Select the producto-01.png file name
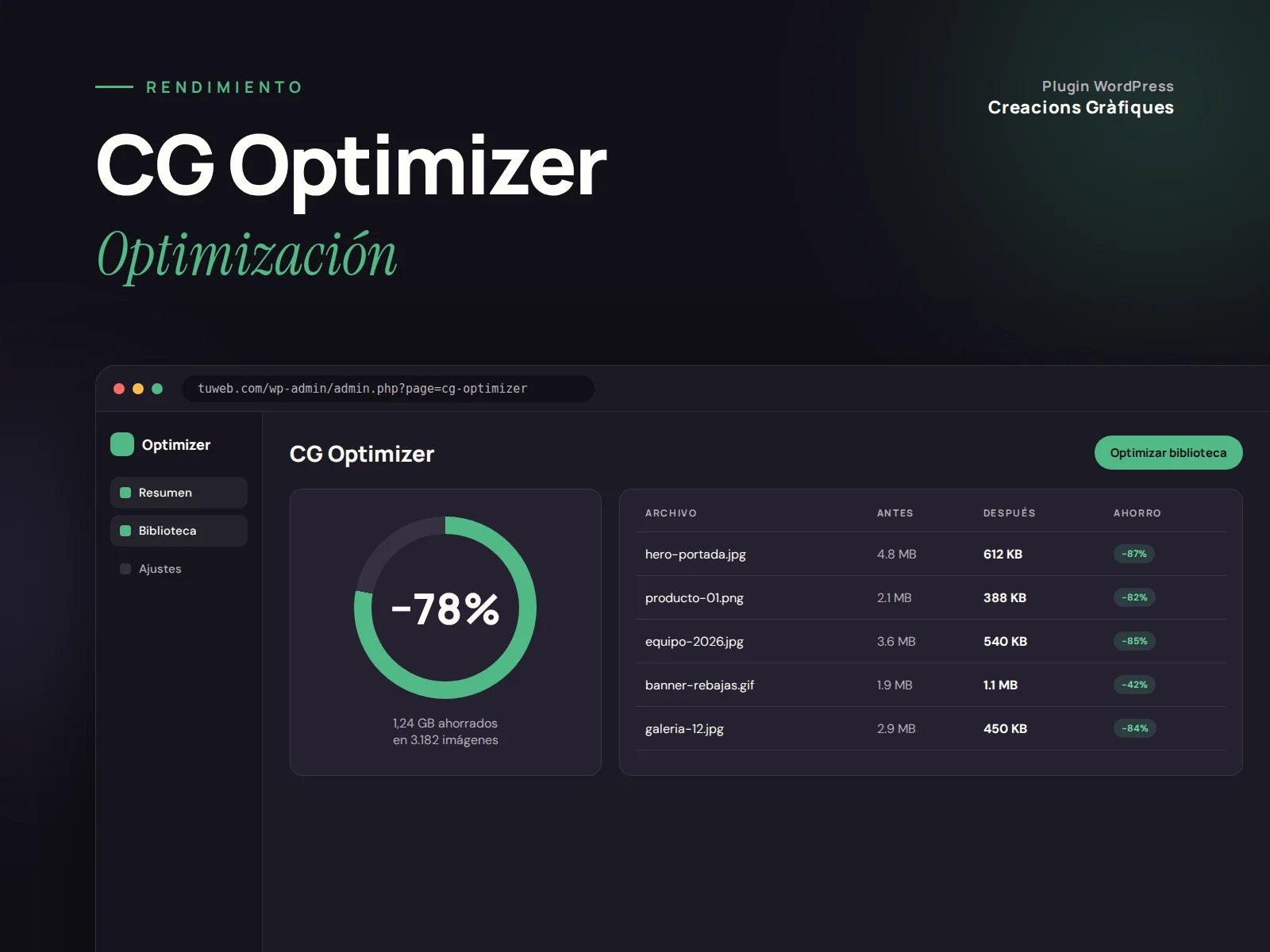Screen dimensions: 1270x952 (x=695, y=598)
